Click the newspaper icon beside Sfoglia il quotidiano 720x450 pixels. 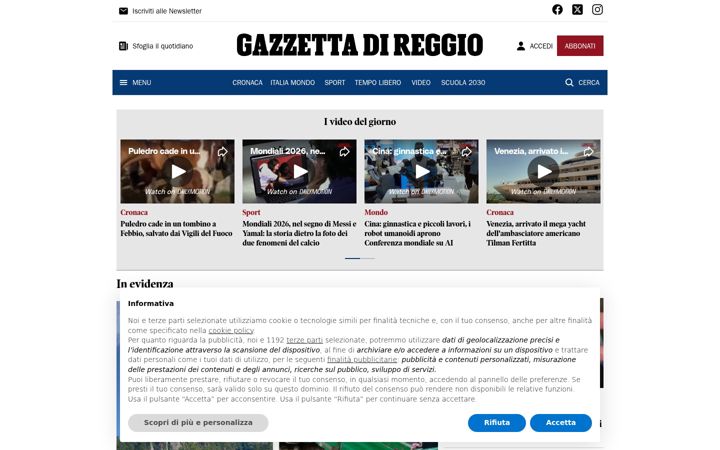[x=124, y=46]
